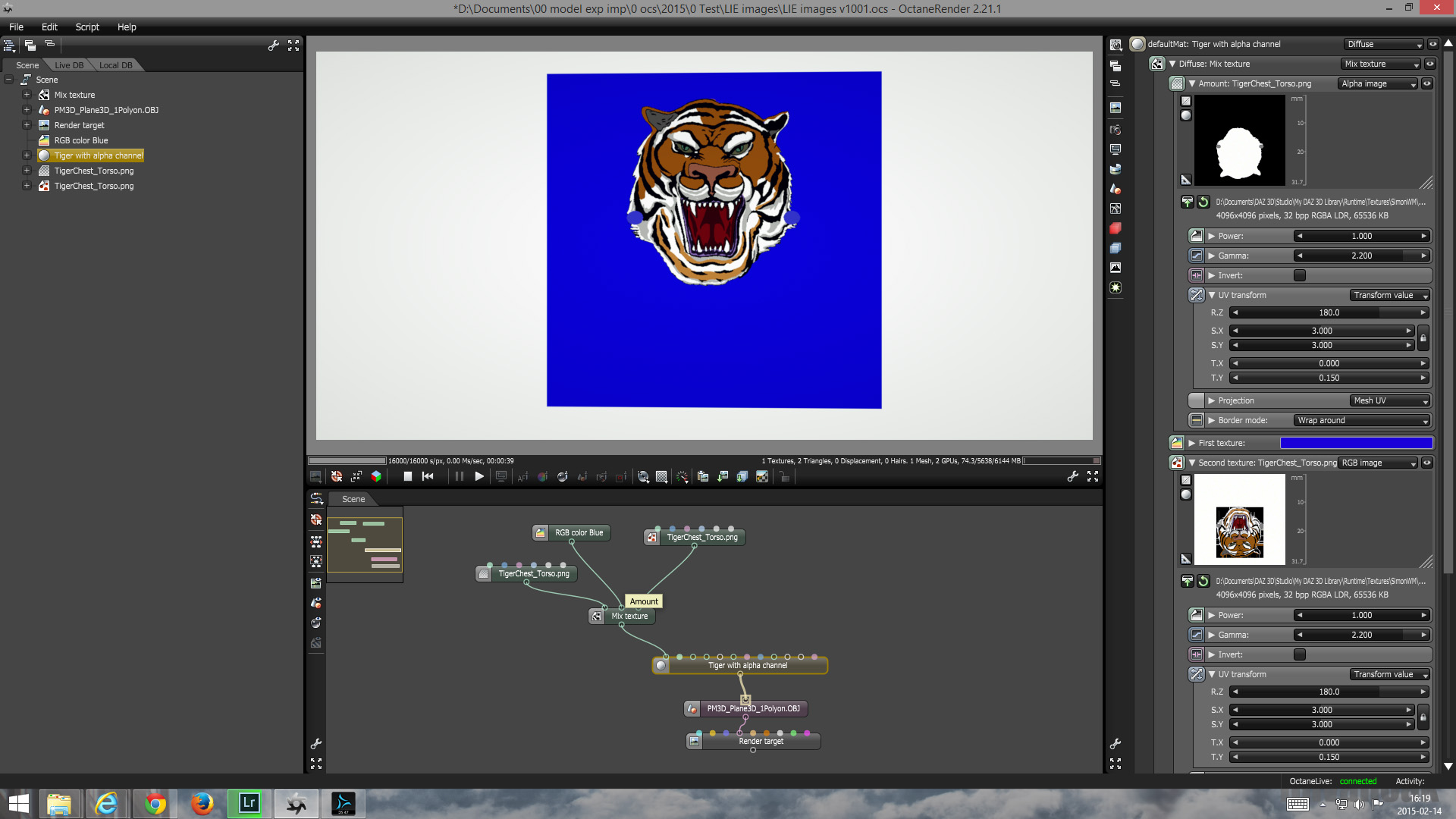Viewport: 1456px width, 819px height.
Task: Click the wrench settings icon in the outliner
Action: click(274, 45)
